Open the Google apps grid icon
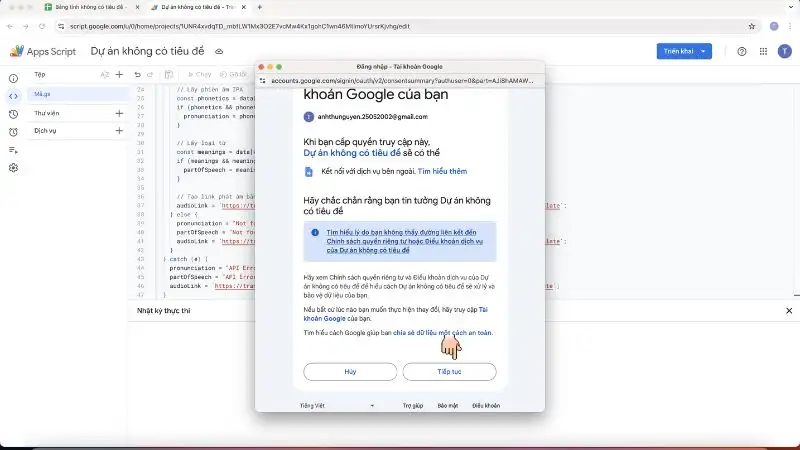The height and width of the screenshot is (450, 800). [x=763, y=51]
